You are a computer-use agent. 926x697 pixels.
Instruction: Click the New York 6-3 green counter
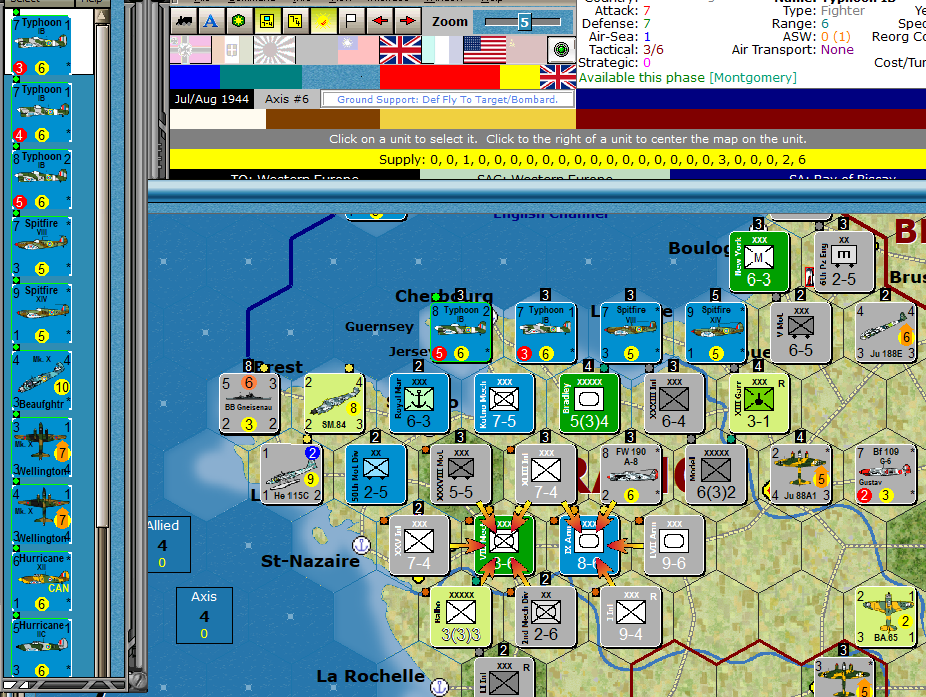point(759,262)
